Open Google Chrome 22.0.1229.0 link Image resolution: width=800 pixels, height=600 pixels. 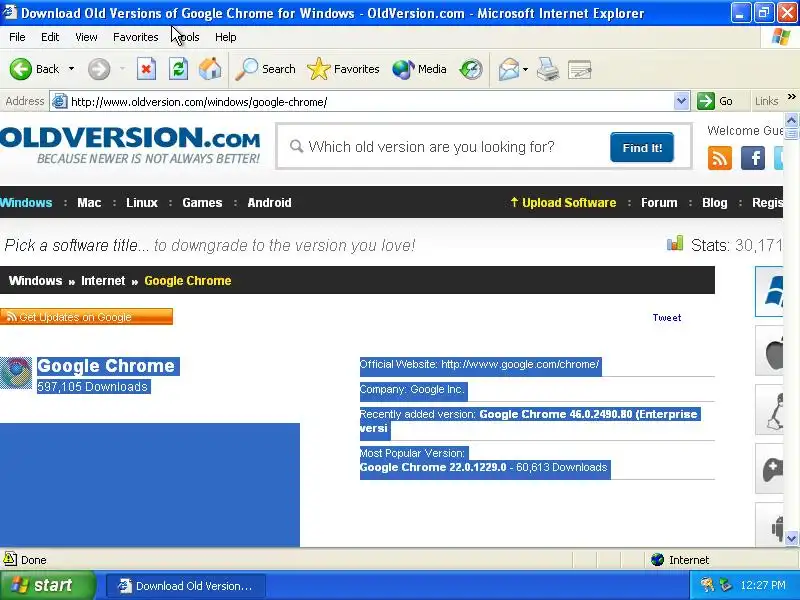[433, 467]
